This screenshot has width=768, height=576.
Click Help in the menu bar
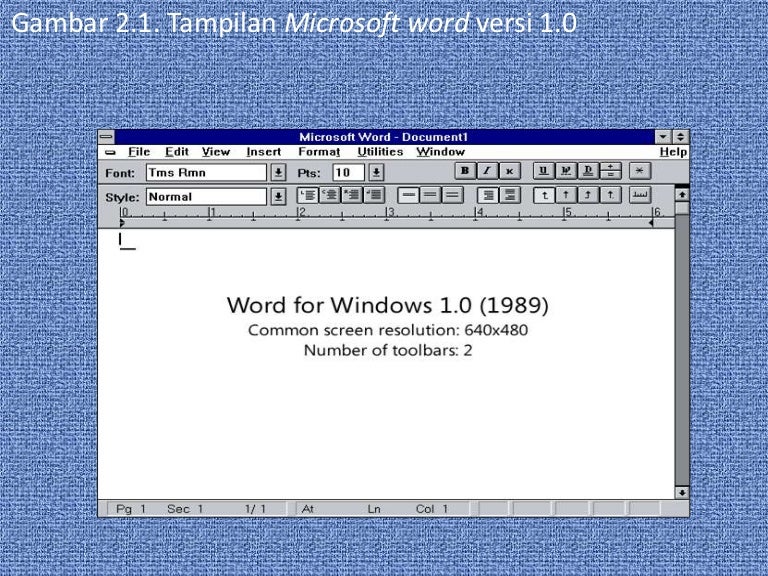(x=673, y=152)
